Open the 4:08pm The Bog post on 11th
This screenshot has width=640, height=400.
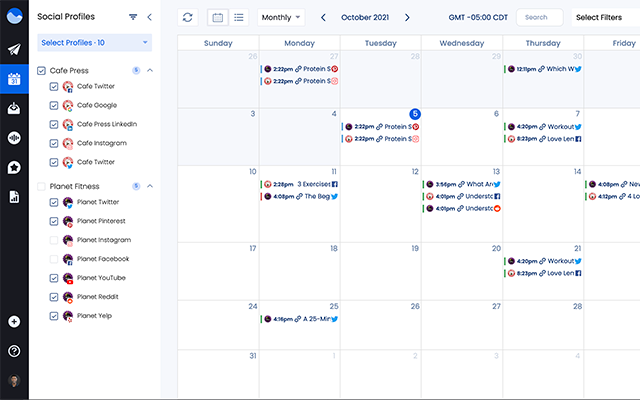coord(300,196)
